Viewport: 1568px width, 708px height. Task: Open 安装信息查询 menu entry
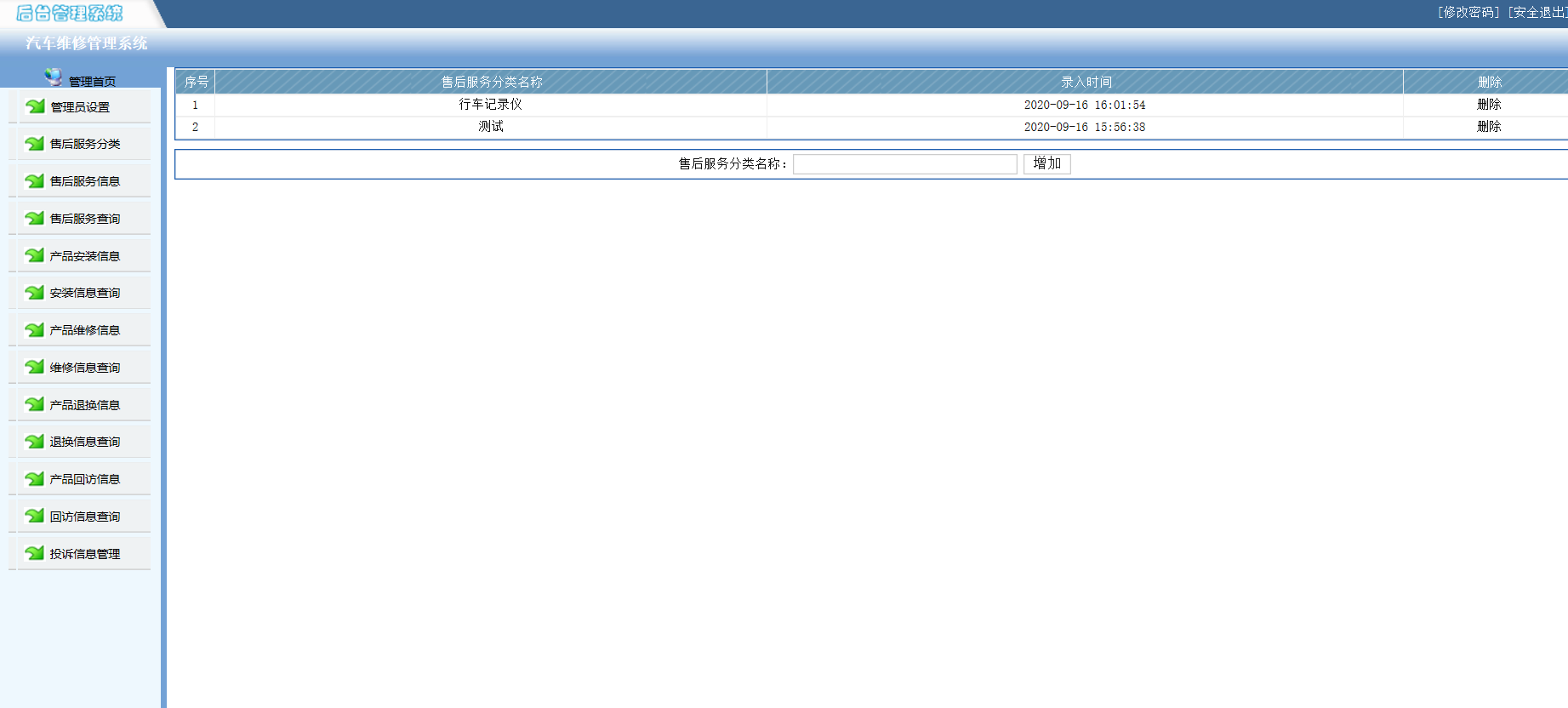click(85, 293)
